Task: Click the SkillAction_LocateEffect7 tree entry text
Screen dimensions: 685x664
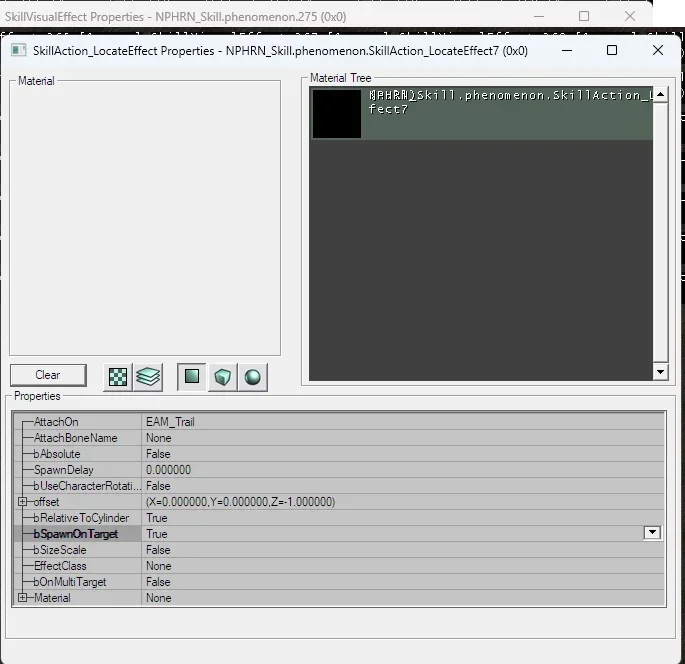Action: [x=510, y=102]
